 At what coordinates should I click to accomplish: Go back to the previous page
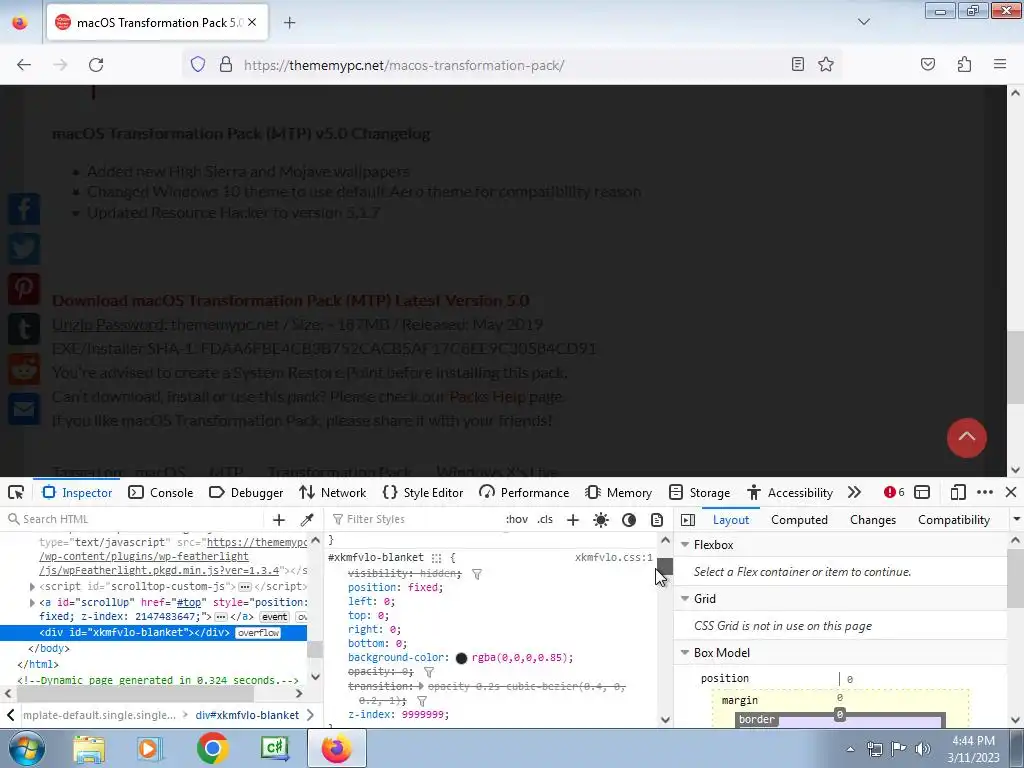(x=24, y=65)
